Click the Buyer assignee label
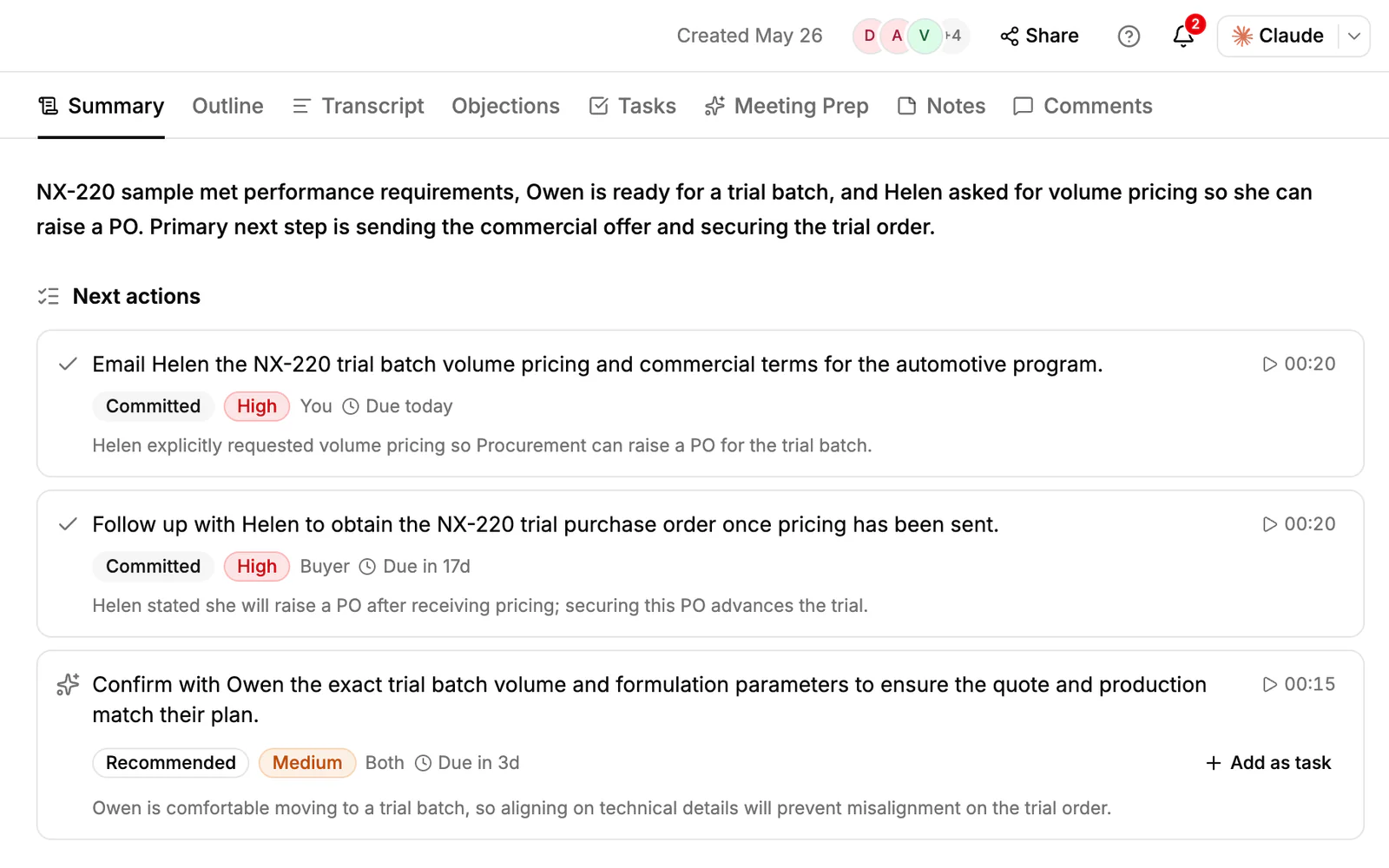 (325, 567)
